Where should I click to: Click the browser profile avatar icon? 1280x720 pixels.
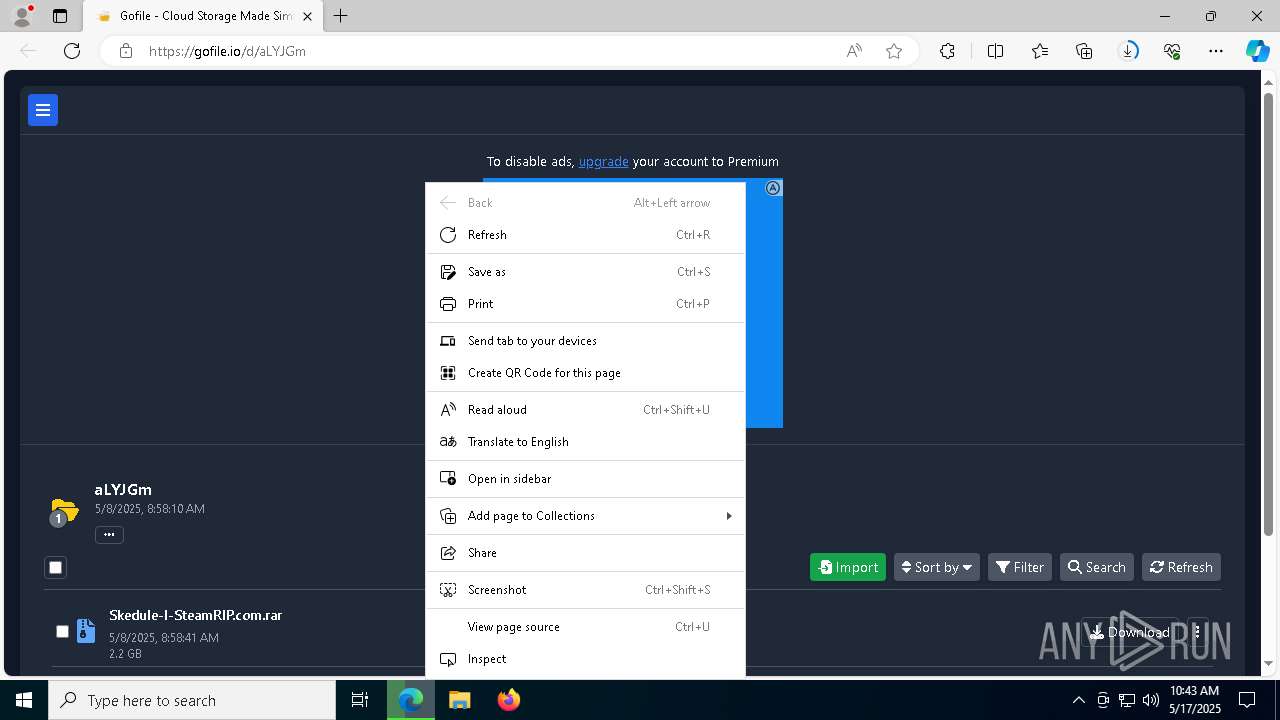[x=21, y=16]
